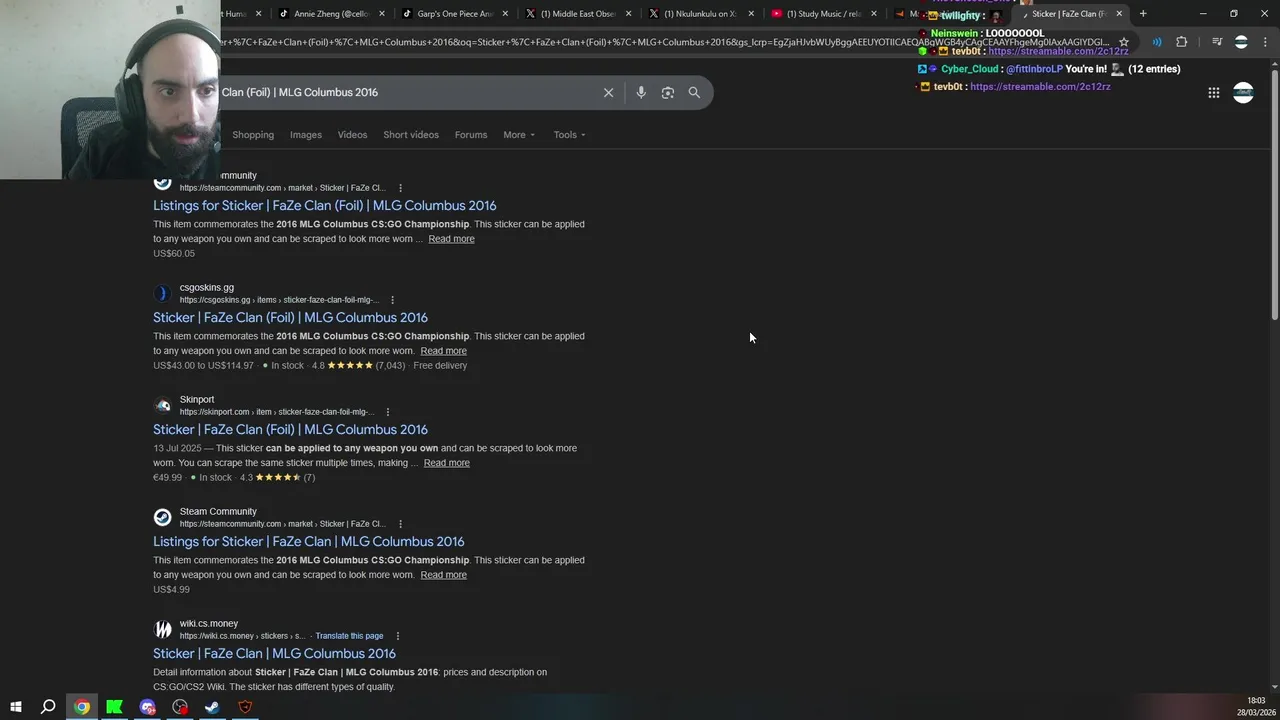Open the orange shield app in taskbar
The image size is (1280, 720).
[x=245, y=707]
